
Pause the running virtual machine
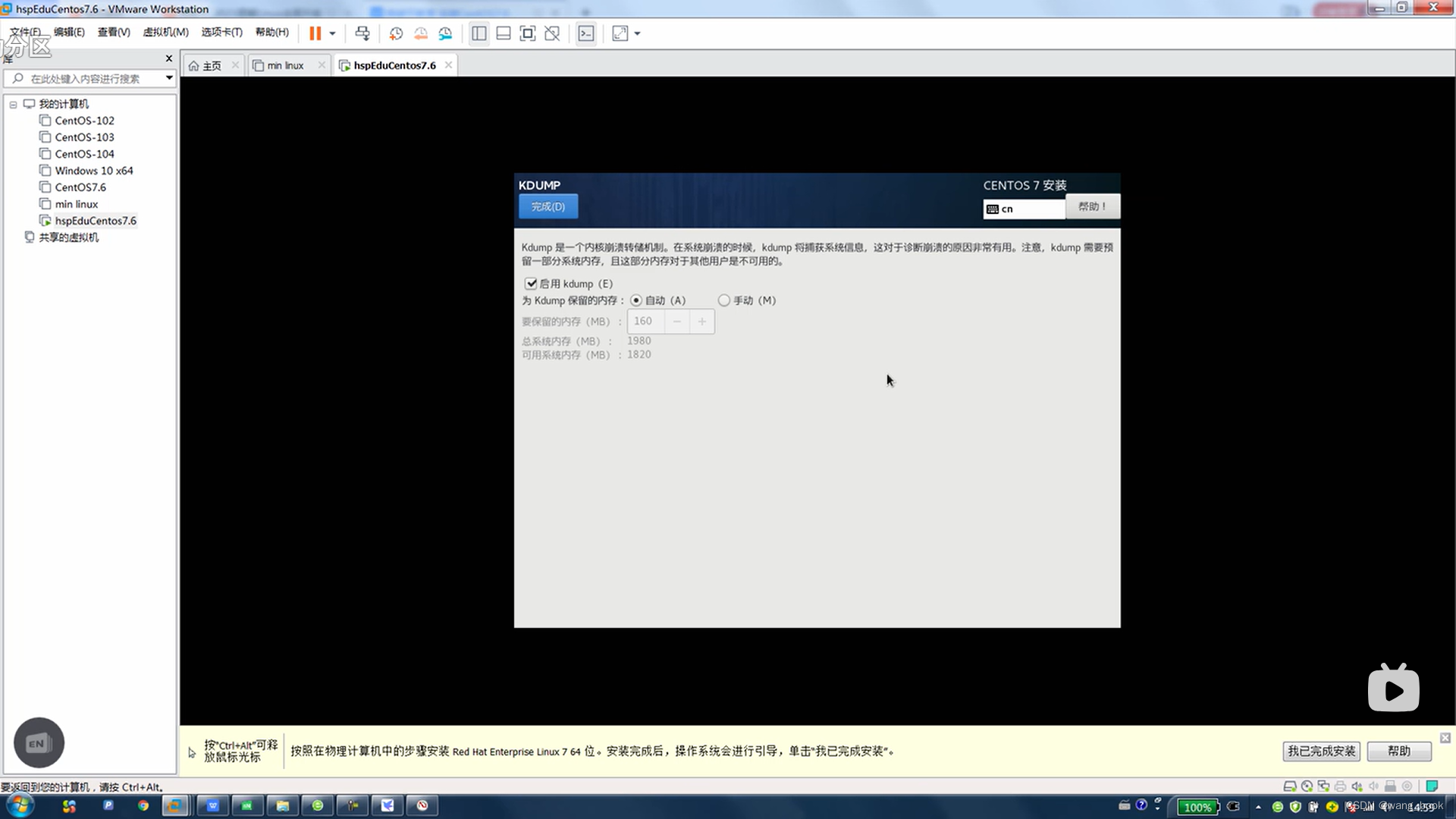[x=315, y=33]
